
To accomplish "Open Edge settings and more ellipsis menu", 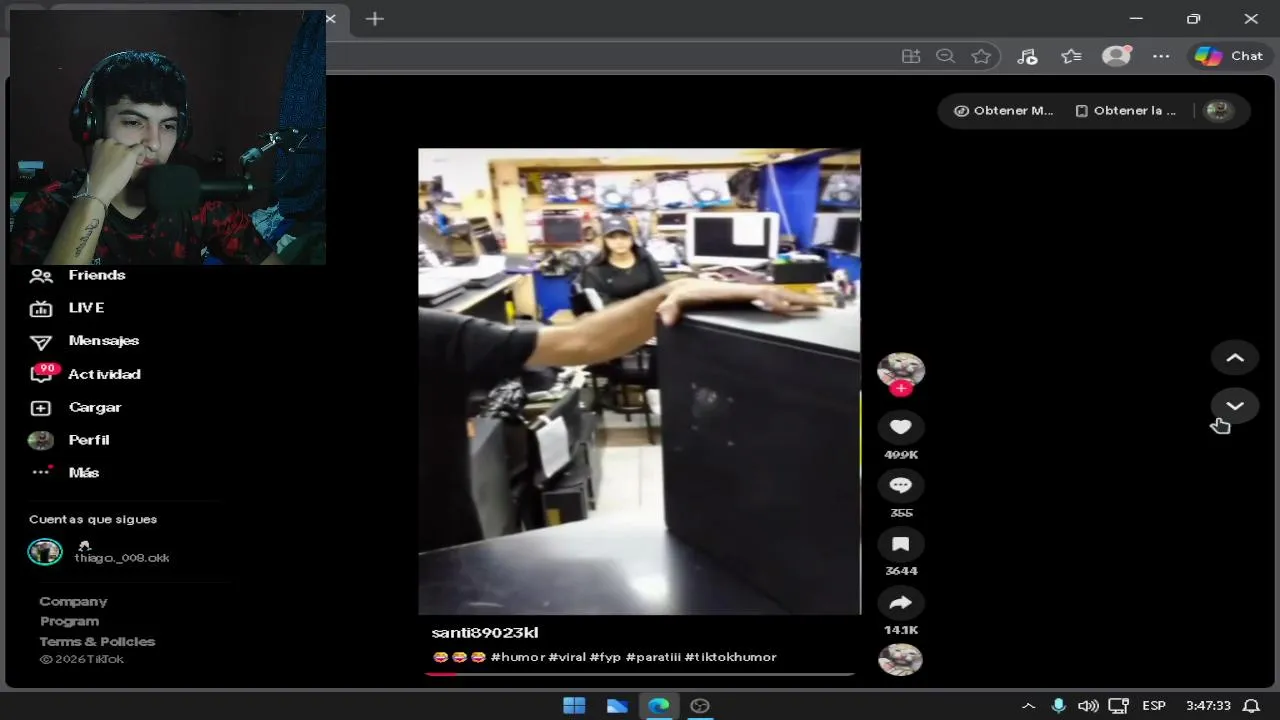I will [x=1161, y=56].
